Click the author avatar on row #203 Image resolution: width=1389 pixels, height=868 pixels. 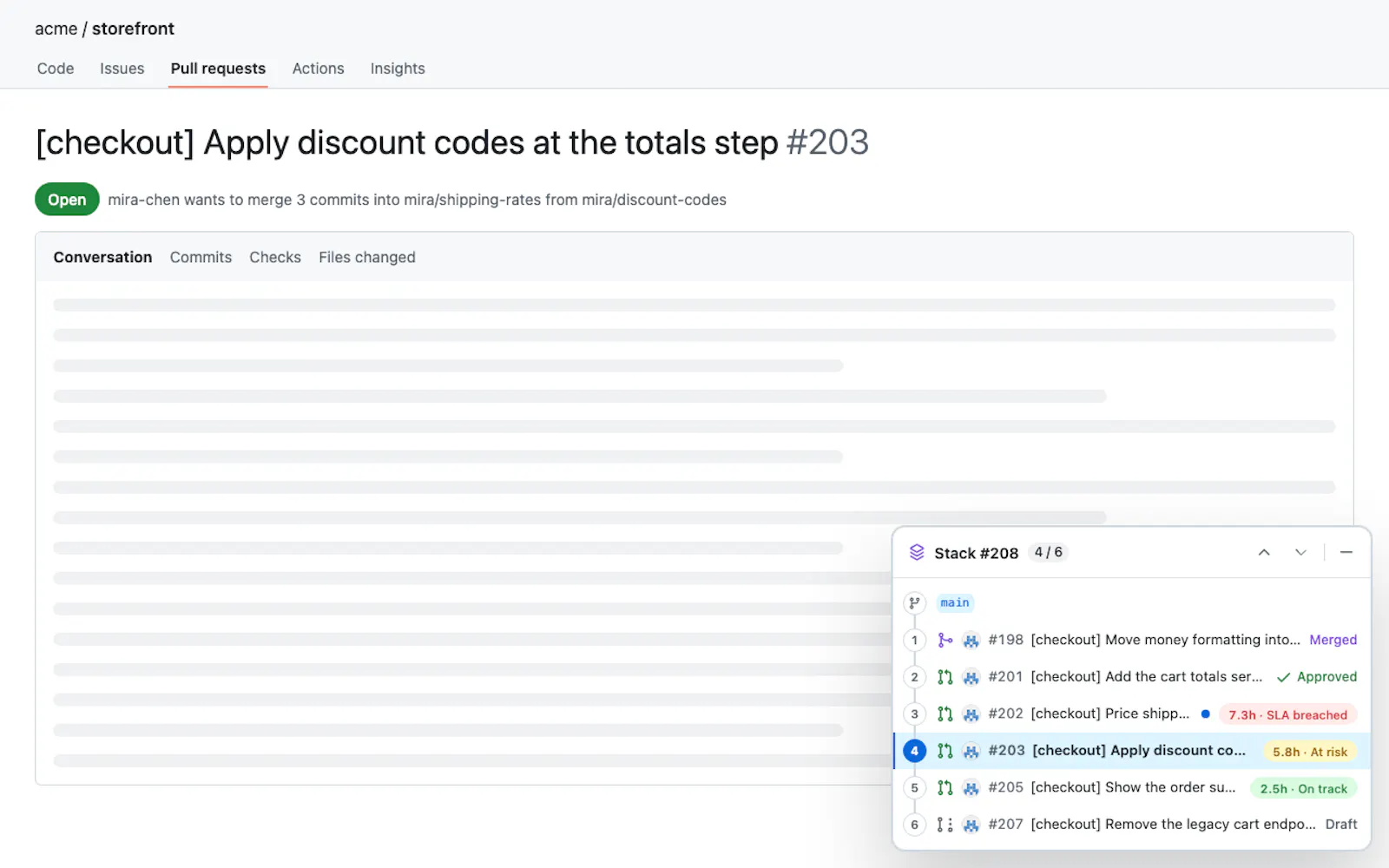click(971, 751)
